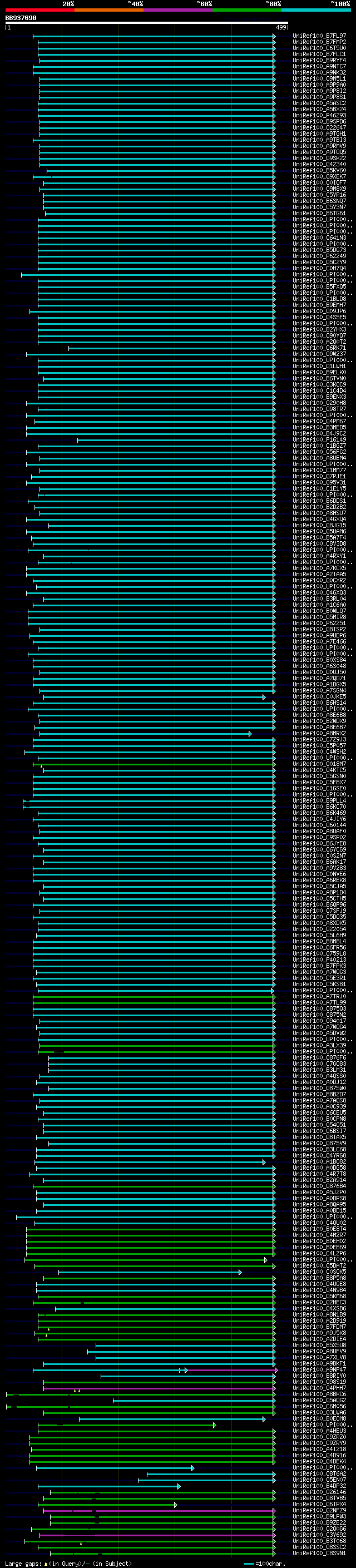Select the cyan 100% identity legend segment

316,10
